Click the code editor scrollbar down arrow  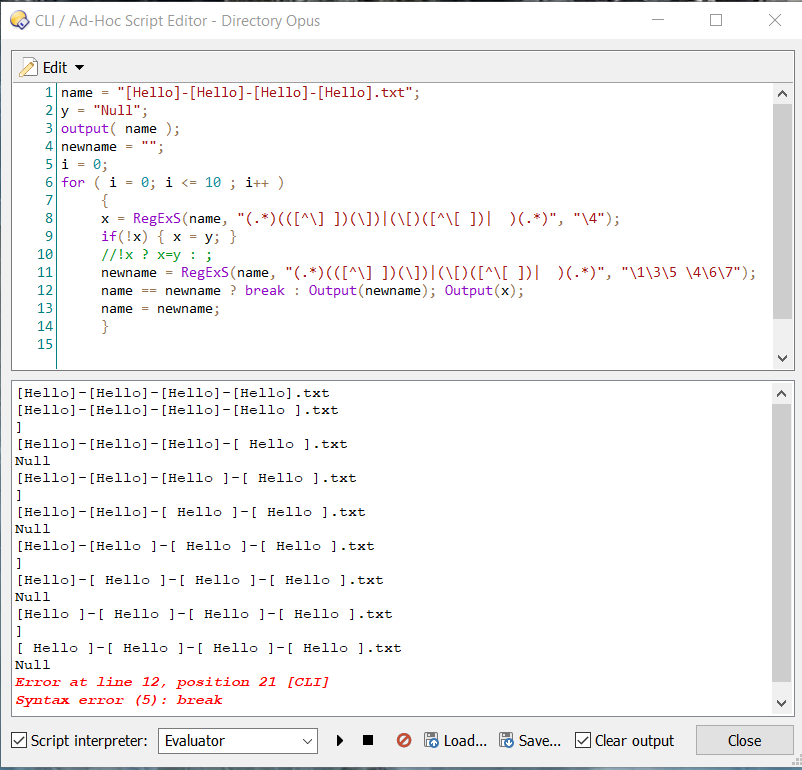pyautogui.click(x=782, y=358)
